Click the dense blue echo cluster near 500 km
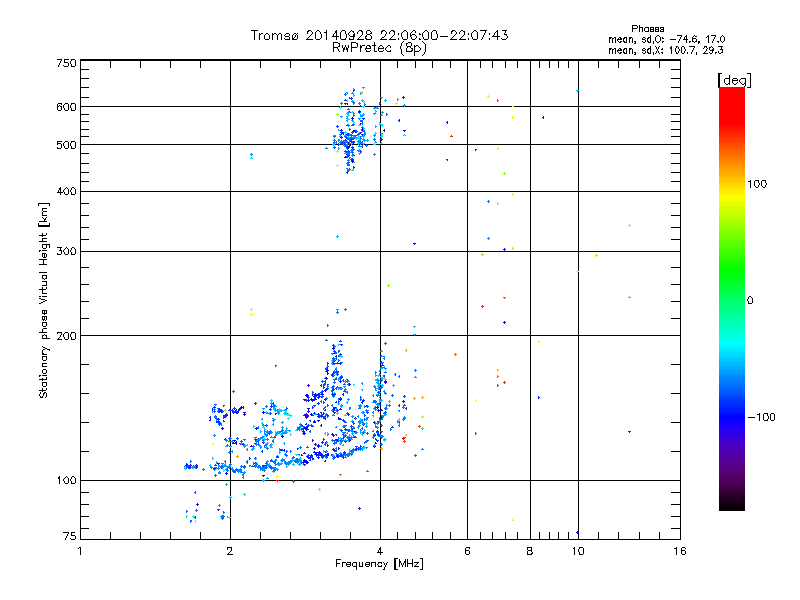The width and height of the screenshot is (800, 600). tap(349, 140)
